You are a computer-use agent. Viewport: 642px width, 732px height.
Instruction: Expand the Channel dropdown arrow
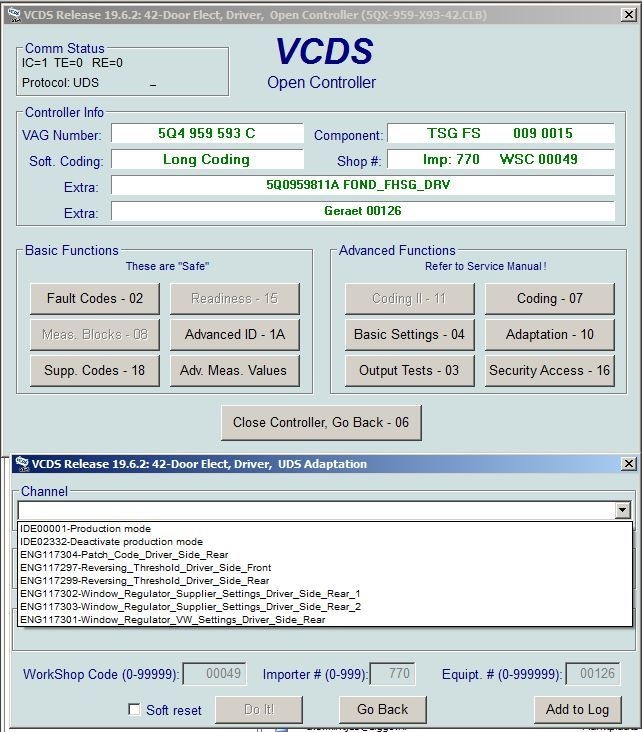(622, 510)
